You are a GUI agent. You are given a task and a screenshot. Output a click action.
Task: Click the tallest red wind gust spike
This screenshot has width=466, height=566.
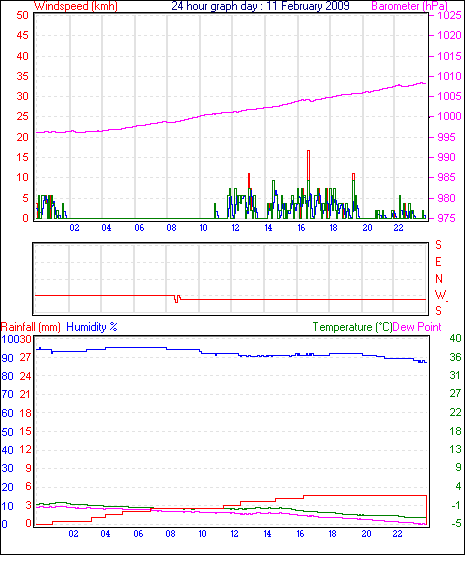click(308, 165)
